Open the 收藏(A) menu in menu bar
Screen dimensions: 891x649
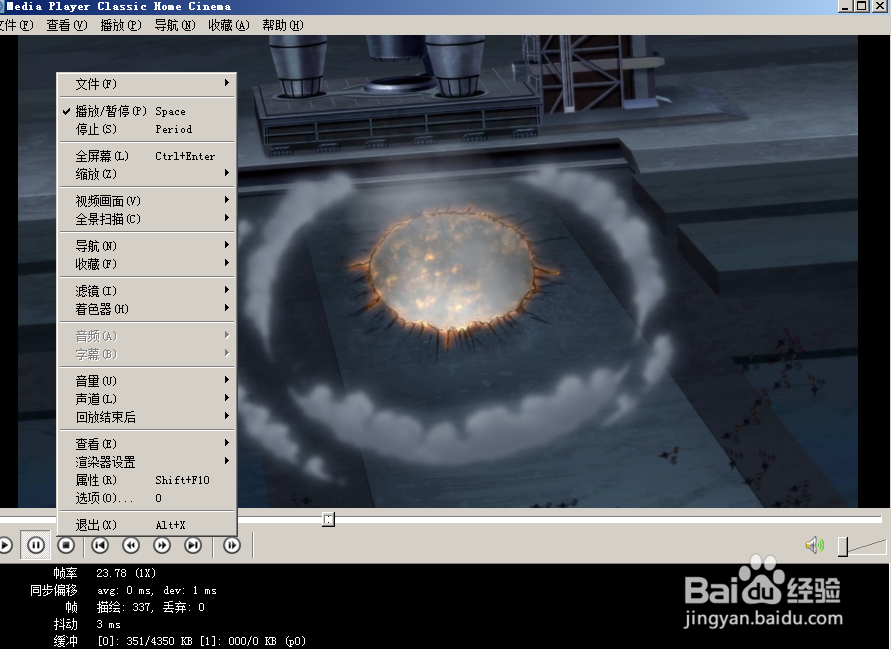[x=228, y=25]
